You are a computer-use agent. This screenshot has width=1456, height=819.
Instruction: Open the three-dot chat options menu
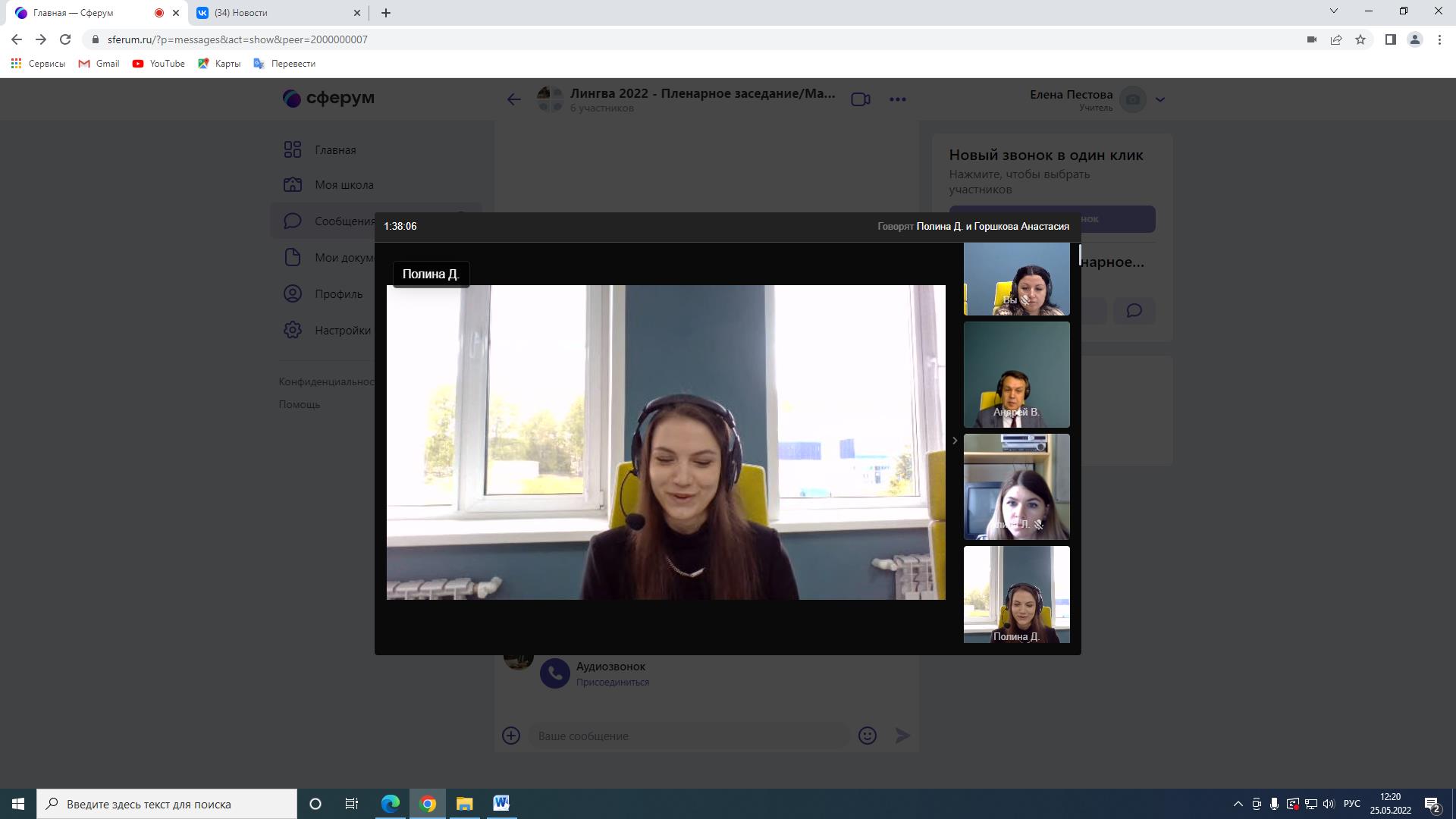pyautogui.click(x=897, y=99)
